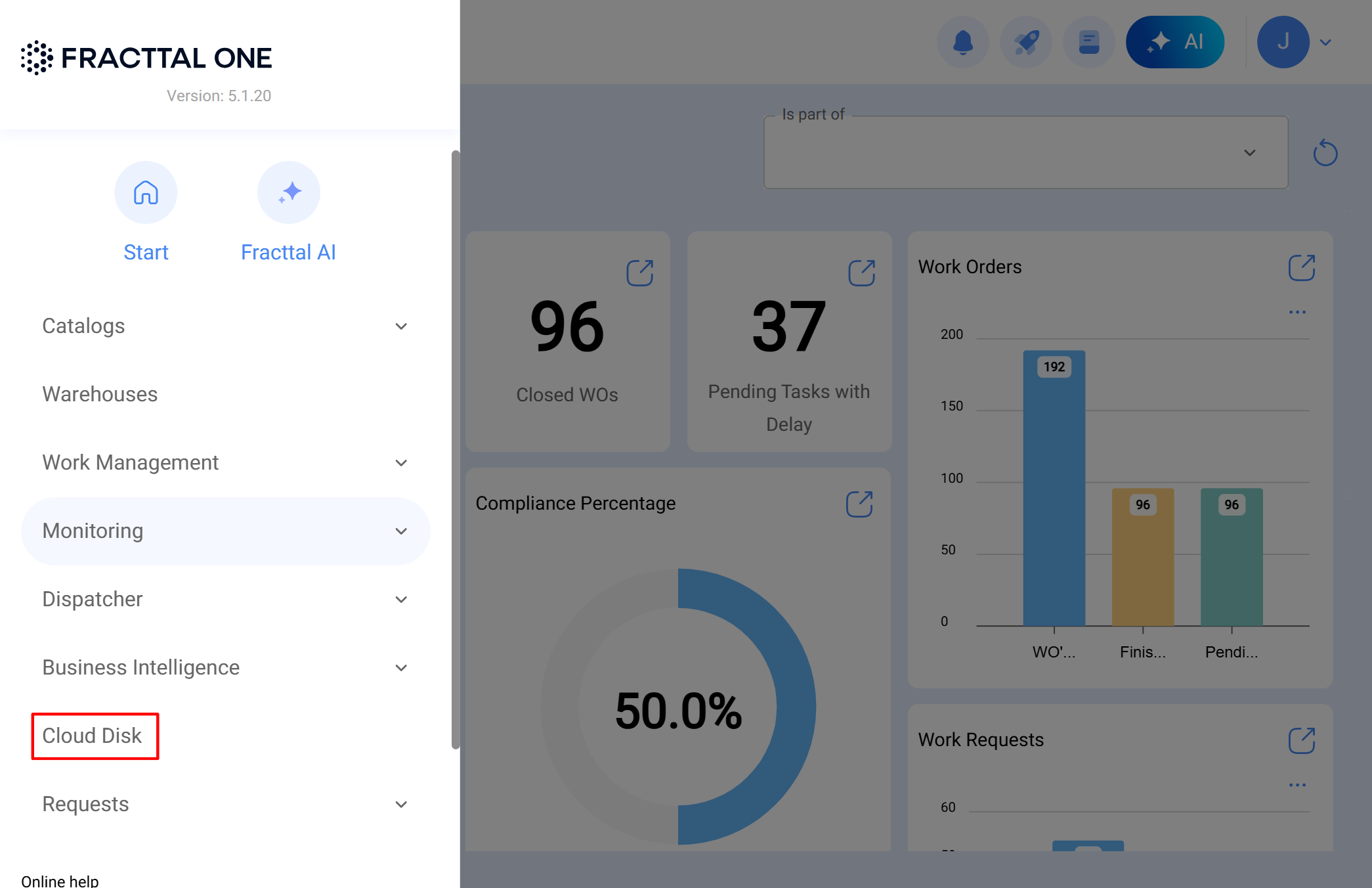Open user avatar dropdown arrow

coord(1325,43)
